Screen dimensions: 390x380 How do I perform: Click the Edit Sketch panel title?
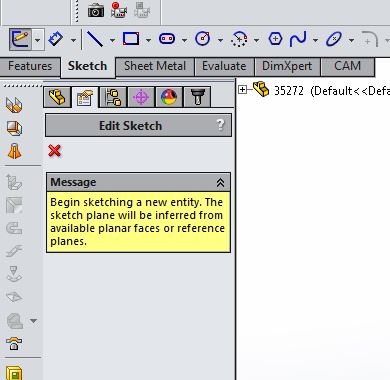(130, 126)
